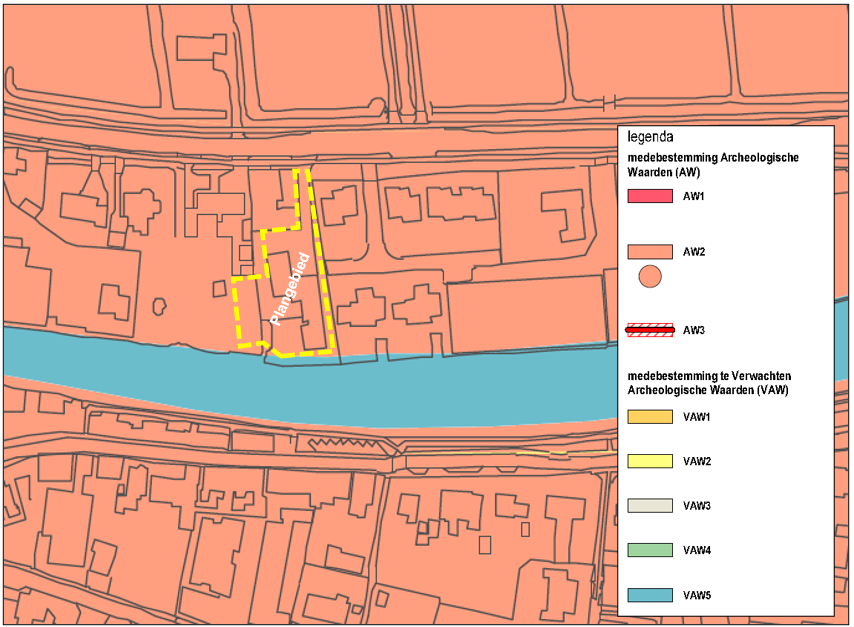Click the Plangebied label on map
Image resolution: width=854 pixels, height=627 pixels.
click(290, 289)
